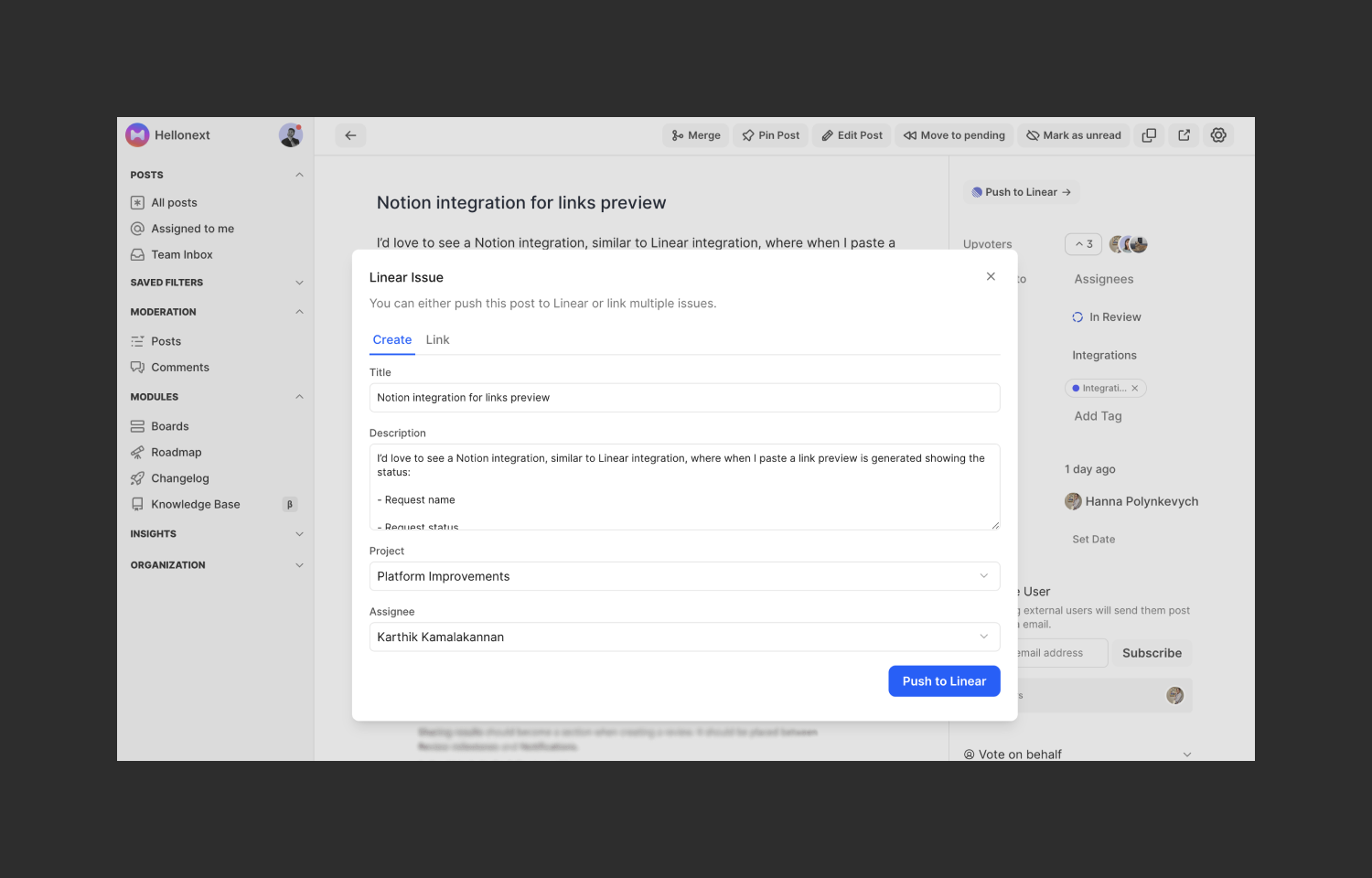Open the Assignee dropdown Karthik Kamalakannan
The height and width of the screenshot is (878, 1372).
pyautogui.click(x=684, y=637)
